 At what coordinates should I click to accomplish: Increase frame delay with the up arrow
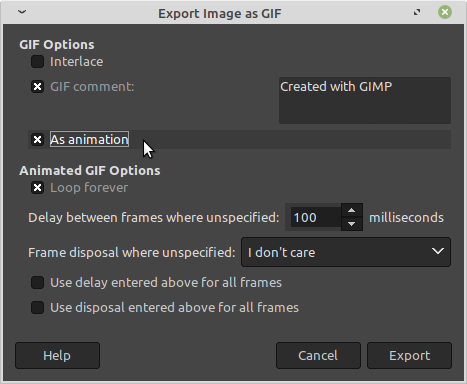point(352,211)
